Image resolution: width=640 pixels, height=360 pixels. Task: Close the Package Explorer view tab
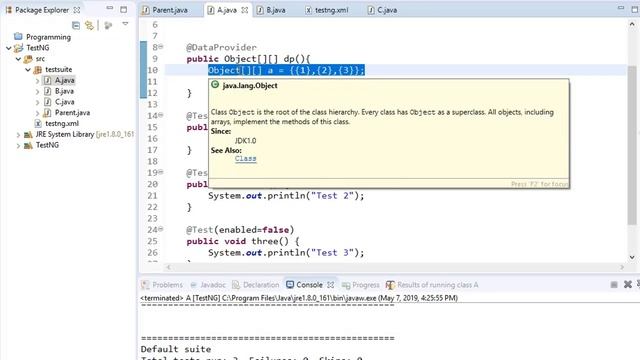coord(77,10)
